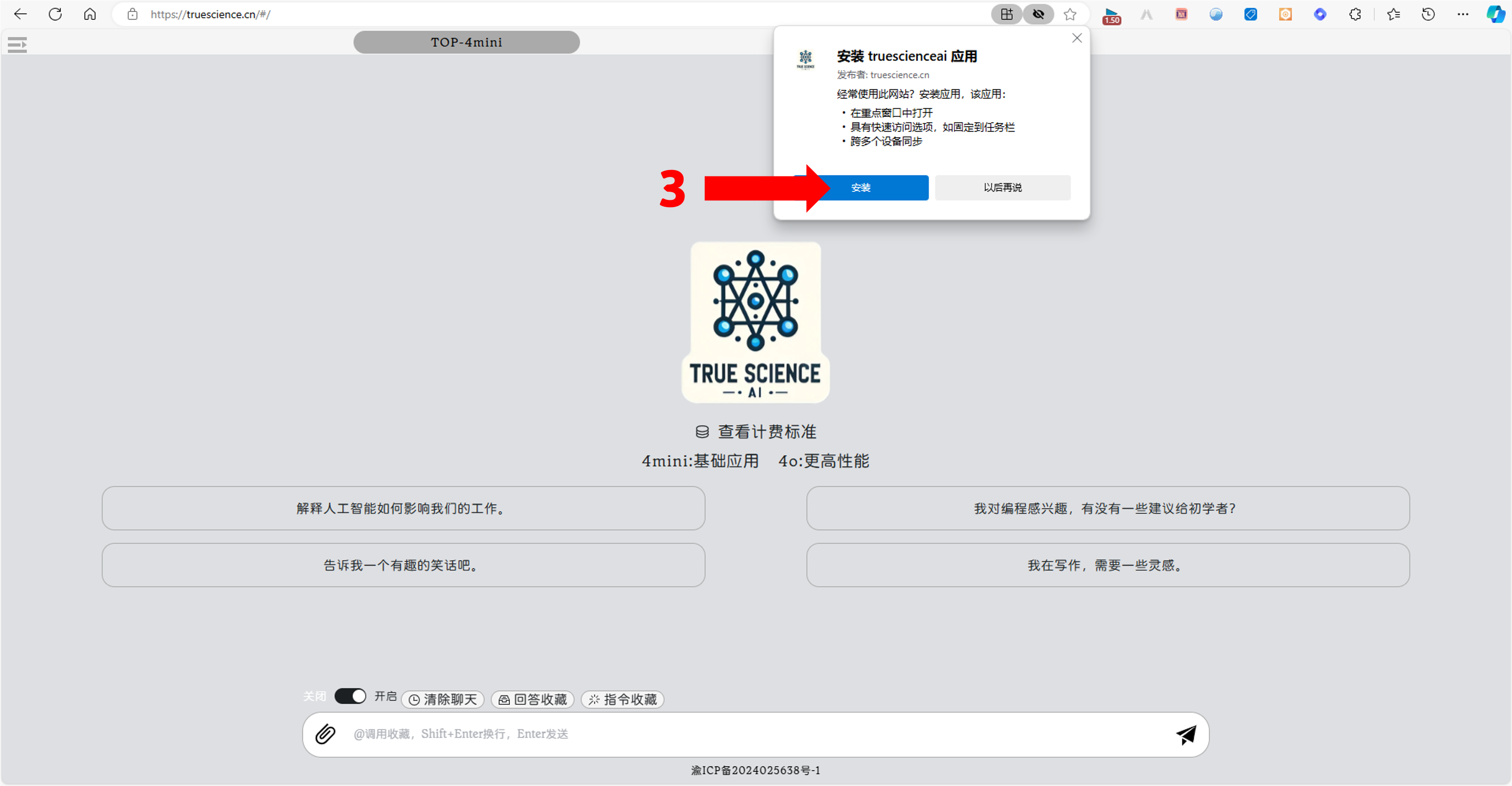Reload the page with the refresh icon
The width and height of the screenshot is (1512, 786).
55,14
